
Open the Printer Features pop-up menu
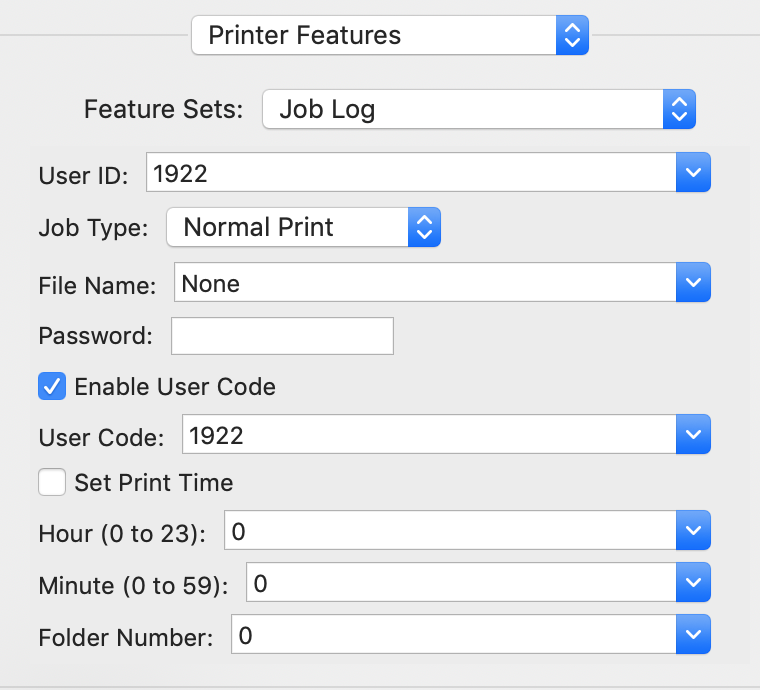click(x=389, y=36)
